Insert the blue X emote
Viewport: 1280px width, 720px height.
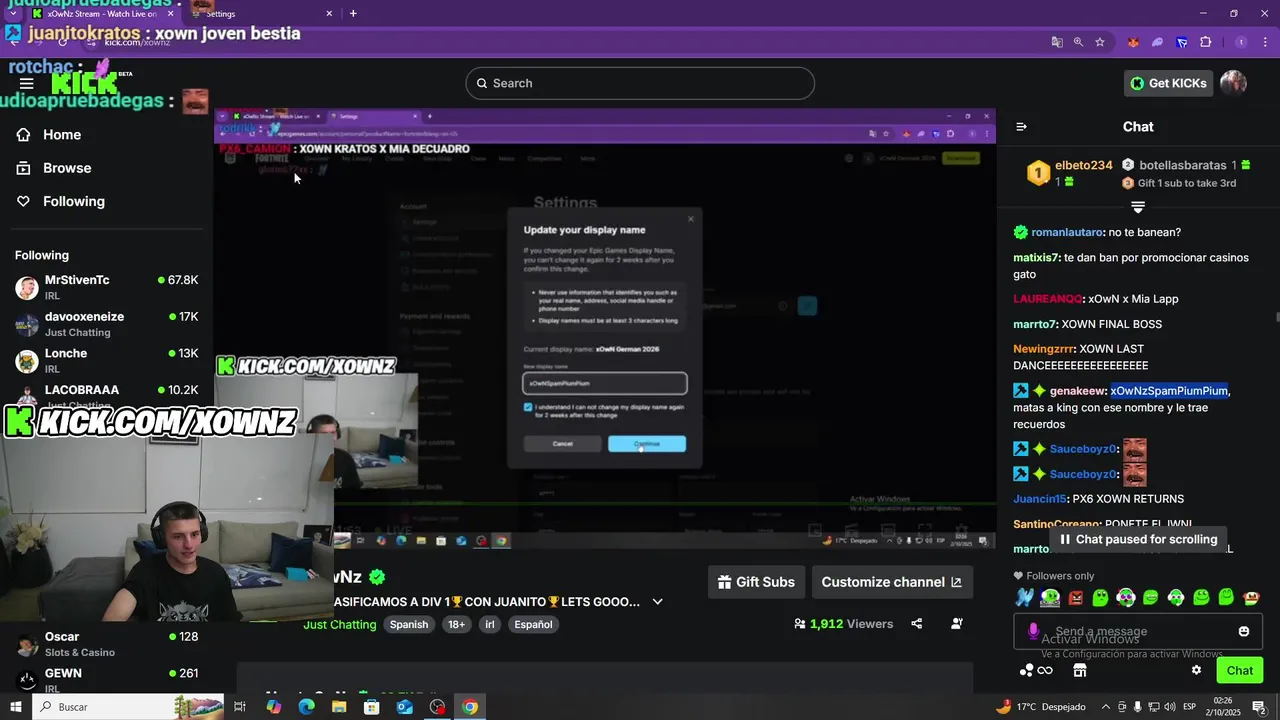coord(1025,598)
